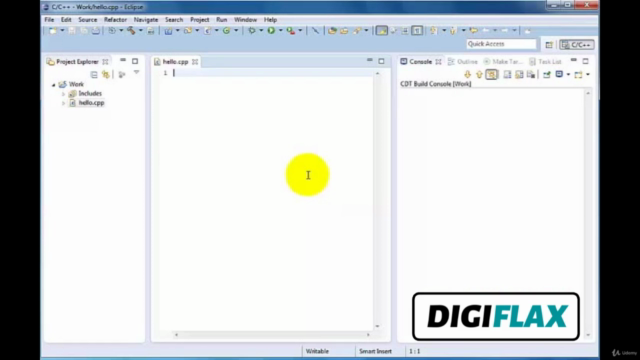Open the Run menu
The width and height of the screenshot is (640, 360).
(222, 20)
